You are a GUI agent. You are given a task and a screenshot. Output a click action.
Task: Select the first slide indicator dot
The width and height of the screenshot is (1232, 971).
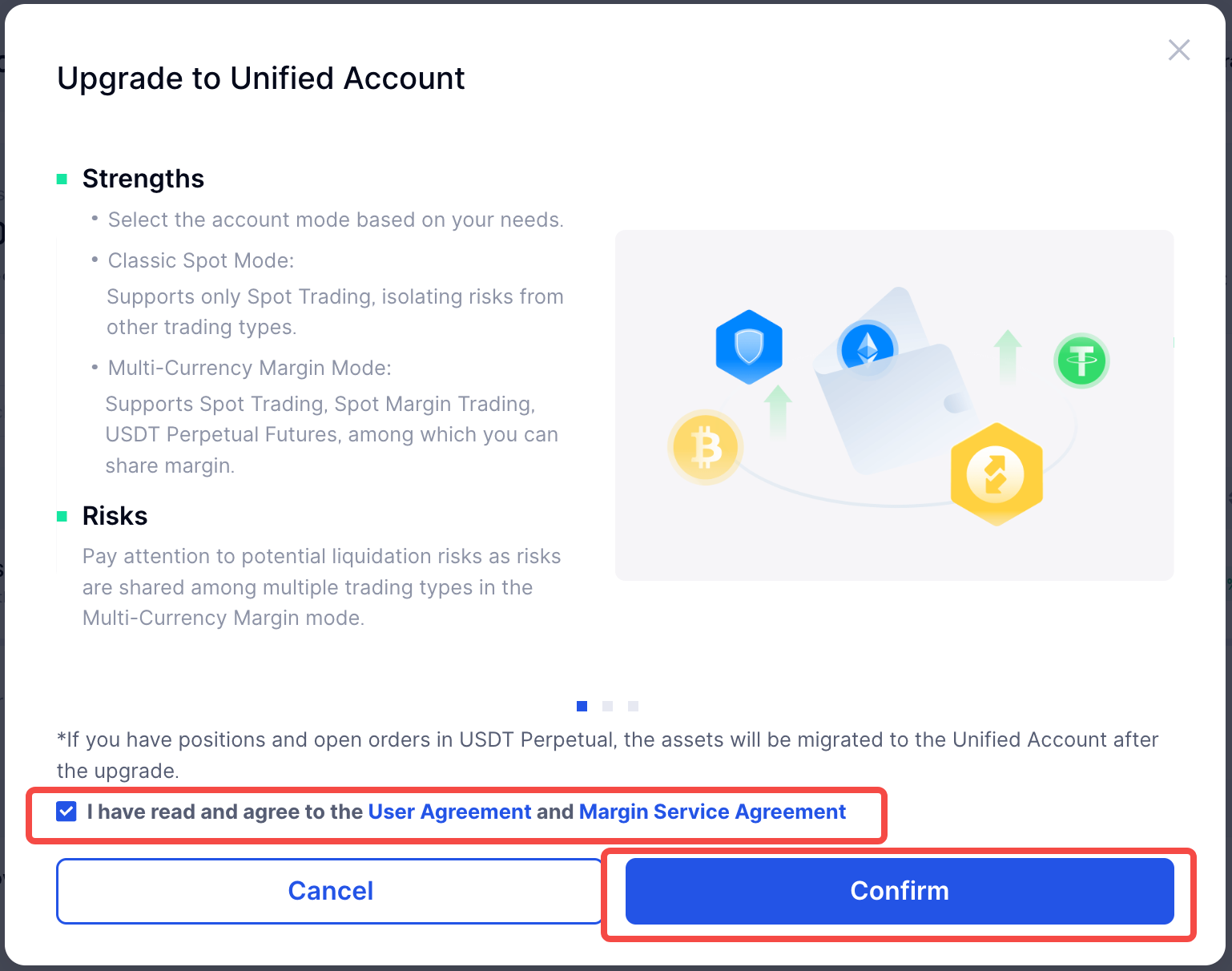point(582,706)
